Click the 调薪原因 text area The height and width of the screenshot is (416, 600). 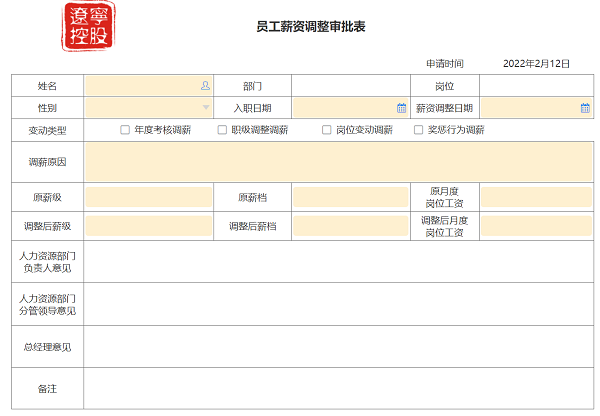339,162
